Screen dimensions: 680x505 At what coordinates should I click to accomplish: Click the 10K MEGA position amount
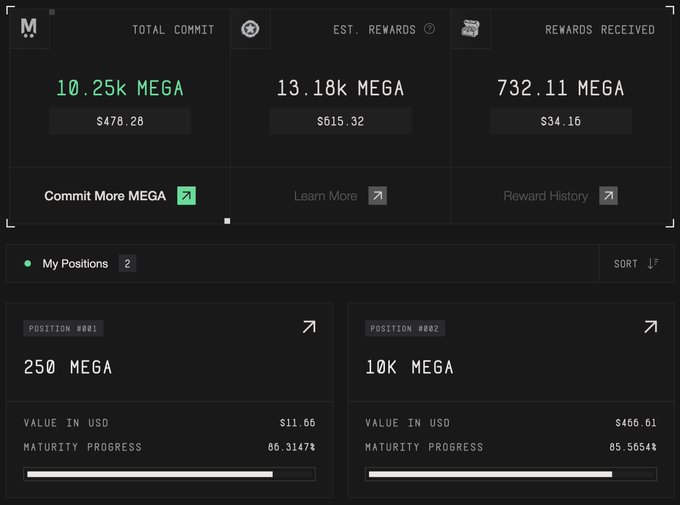[x=409, y=367]
